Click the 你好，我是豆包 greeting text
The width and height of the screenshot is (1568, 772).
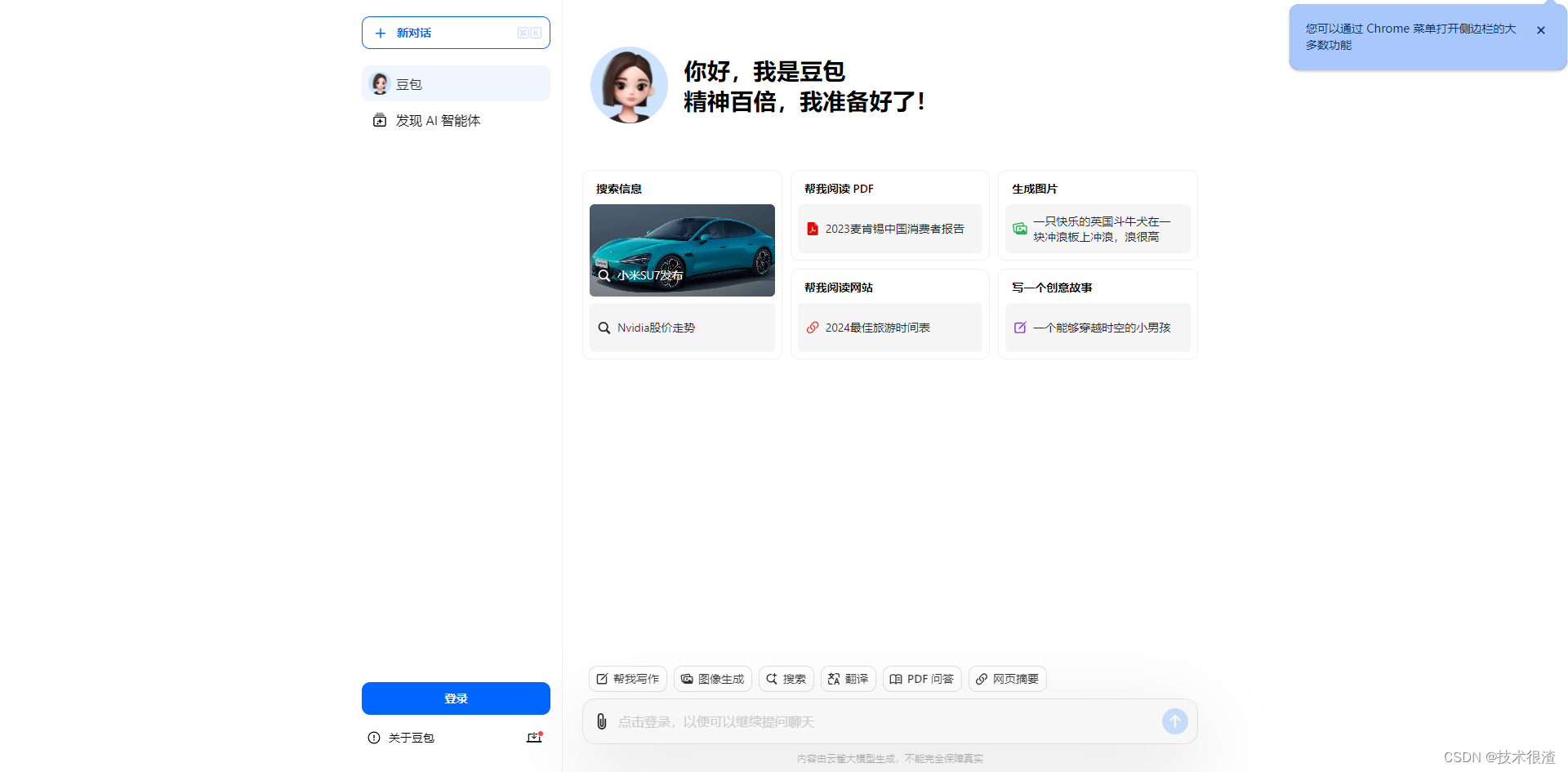[764, 71]
